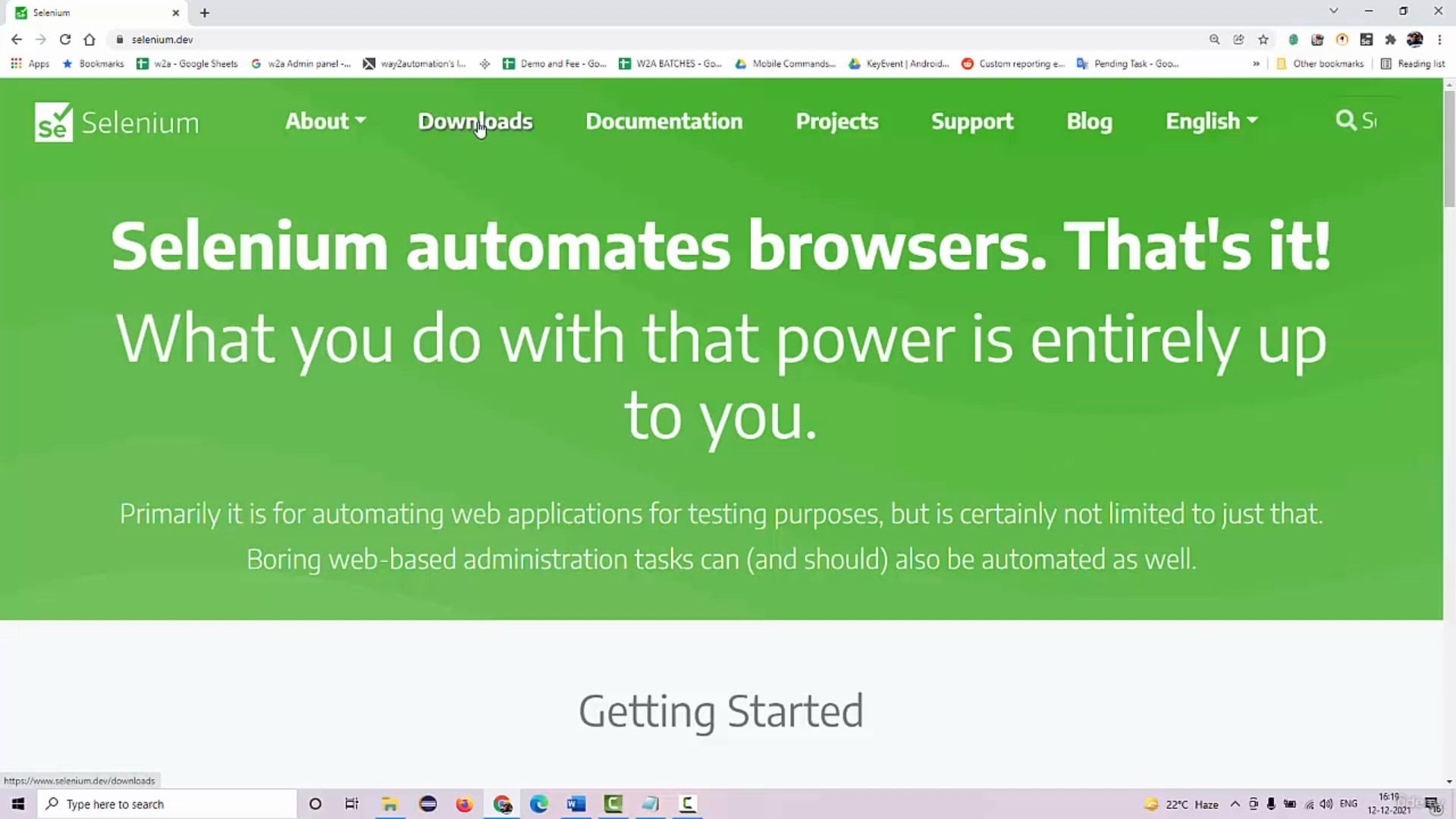Visit the Blog nav item

pos(1090,121)
